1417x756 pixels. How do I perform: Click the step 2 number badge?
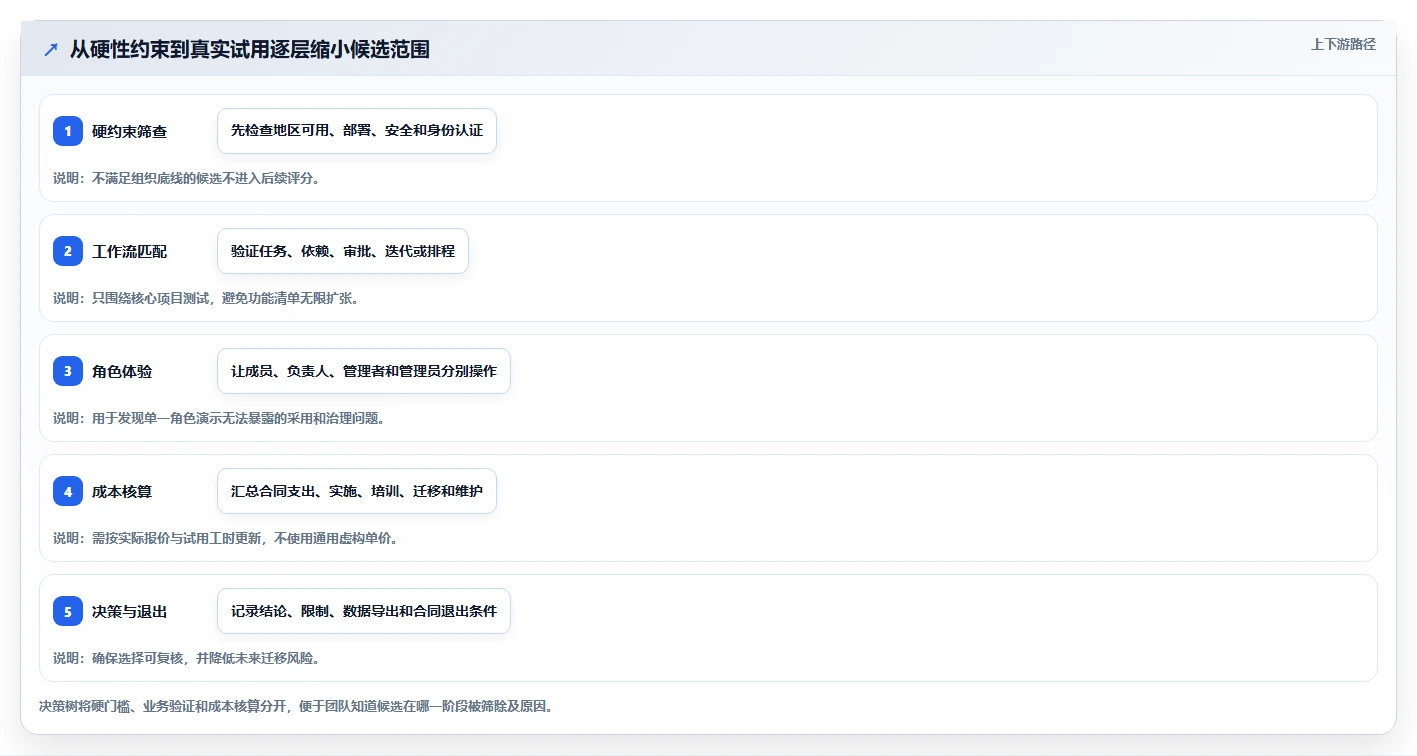pyautogui.click(x=68, y=251)
